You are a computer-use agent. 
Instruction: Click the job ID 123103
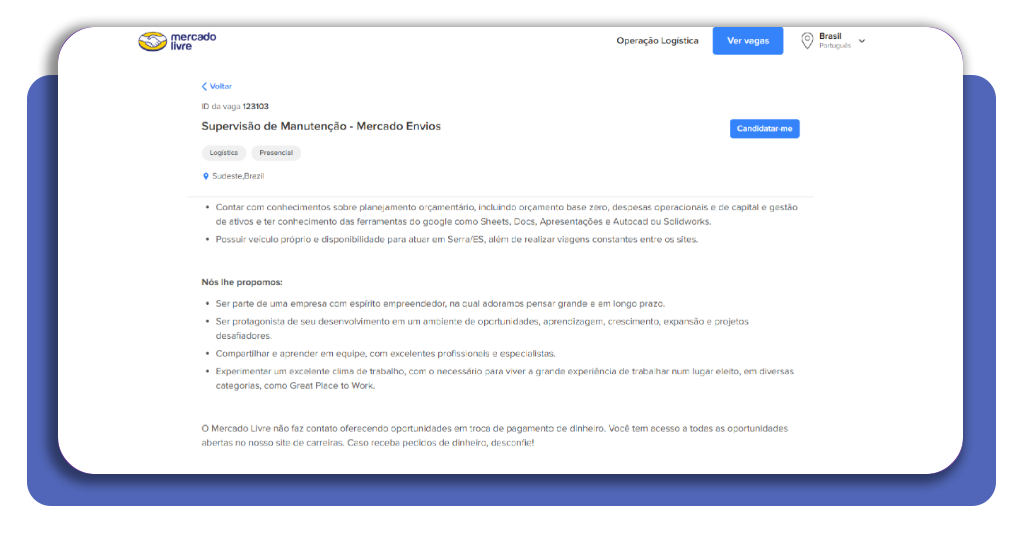pos(255,106)
